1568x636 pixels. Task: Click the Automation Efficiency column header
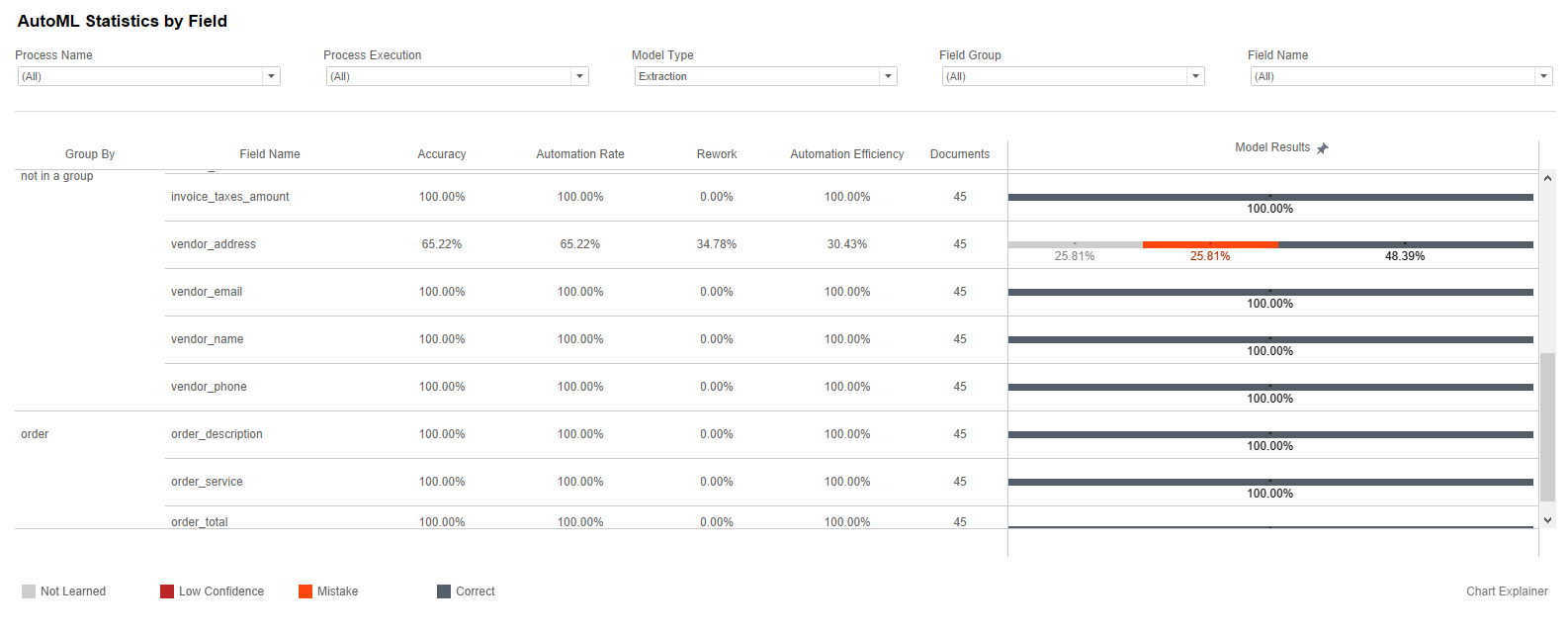847,154
